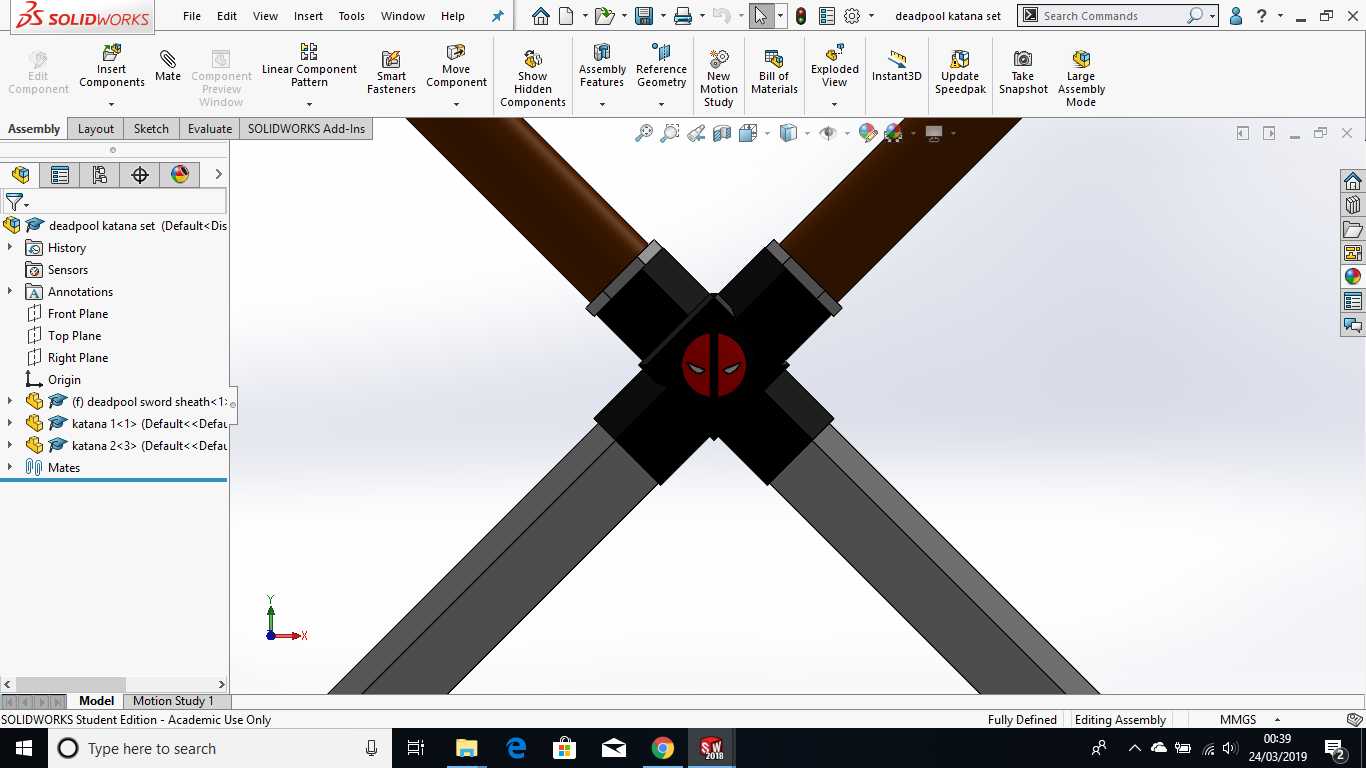The width and height of the screenshot is (1366, 768).
Task: Click the Previous View icon
Action: tap(696, 133)
